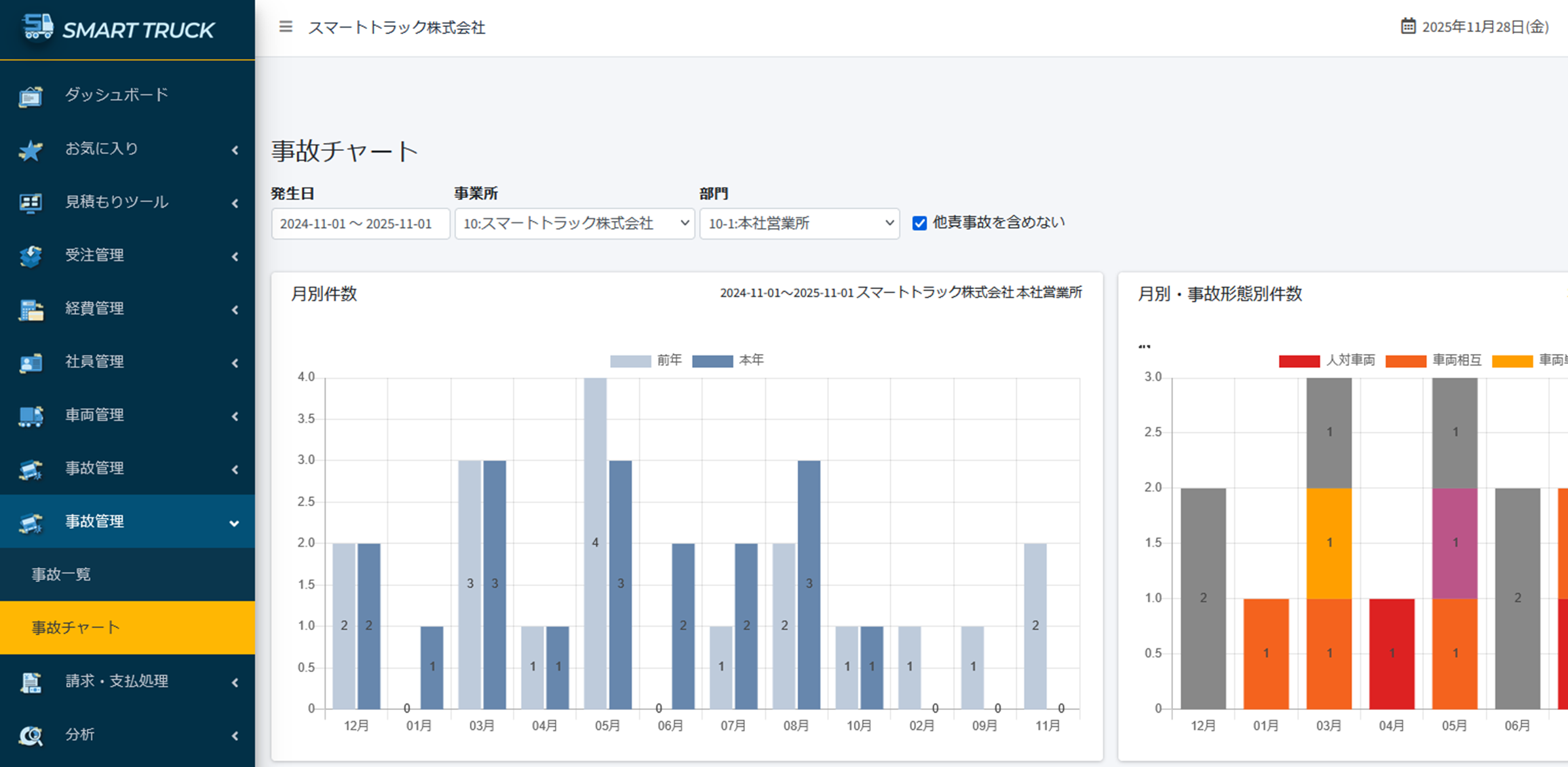
Task: Click the 人対車両 red legend swatch
Action: (x=1299, y=361)
